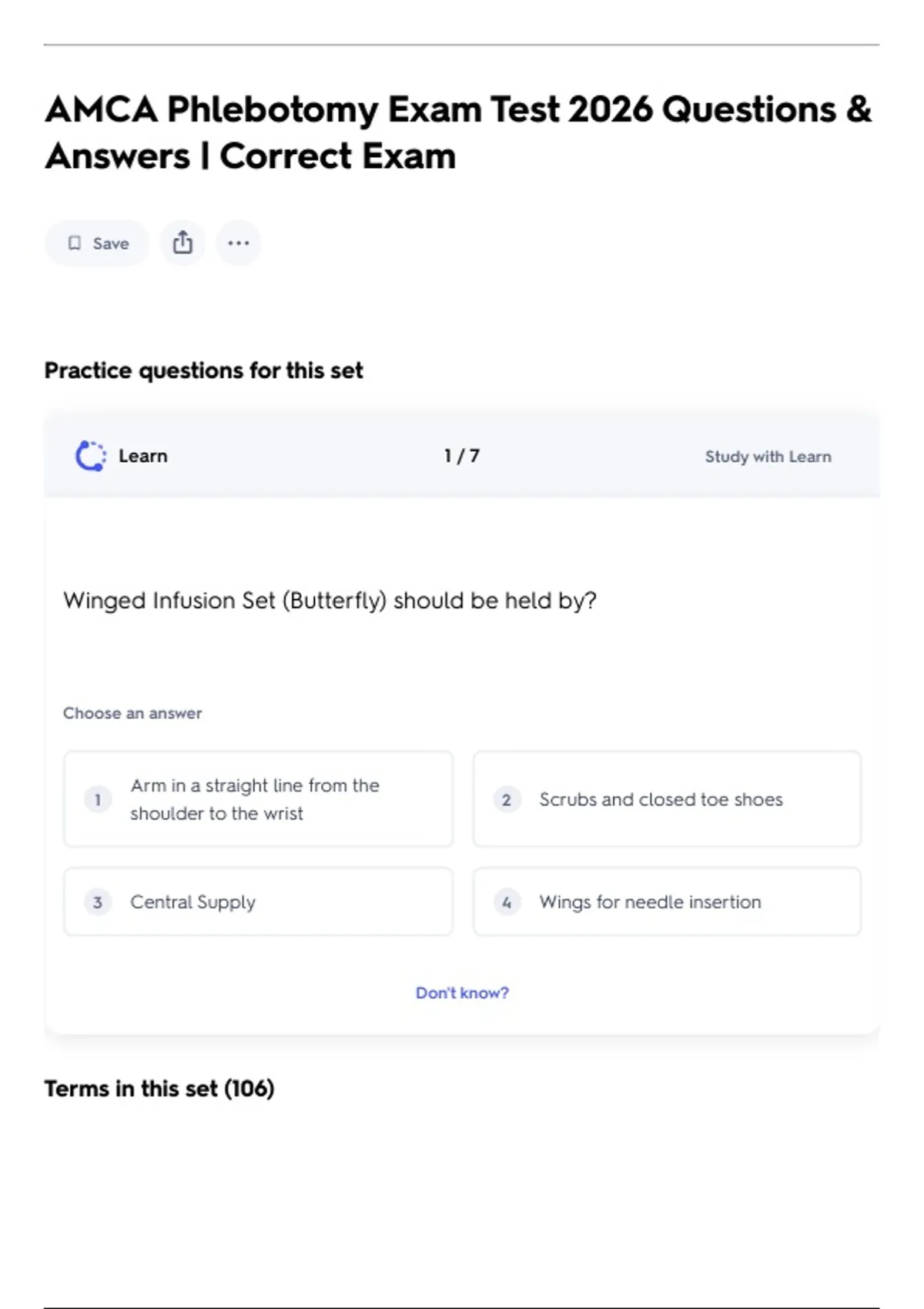Click the Learn label in card header
This screenshot has height=1309, width=924.
[x=142, y=456]
